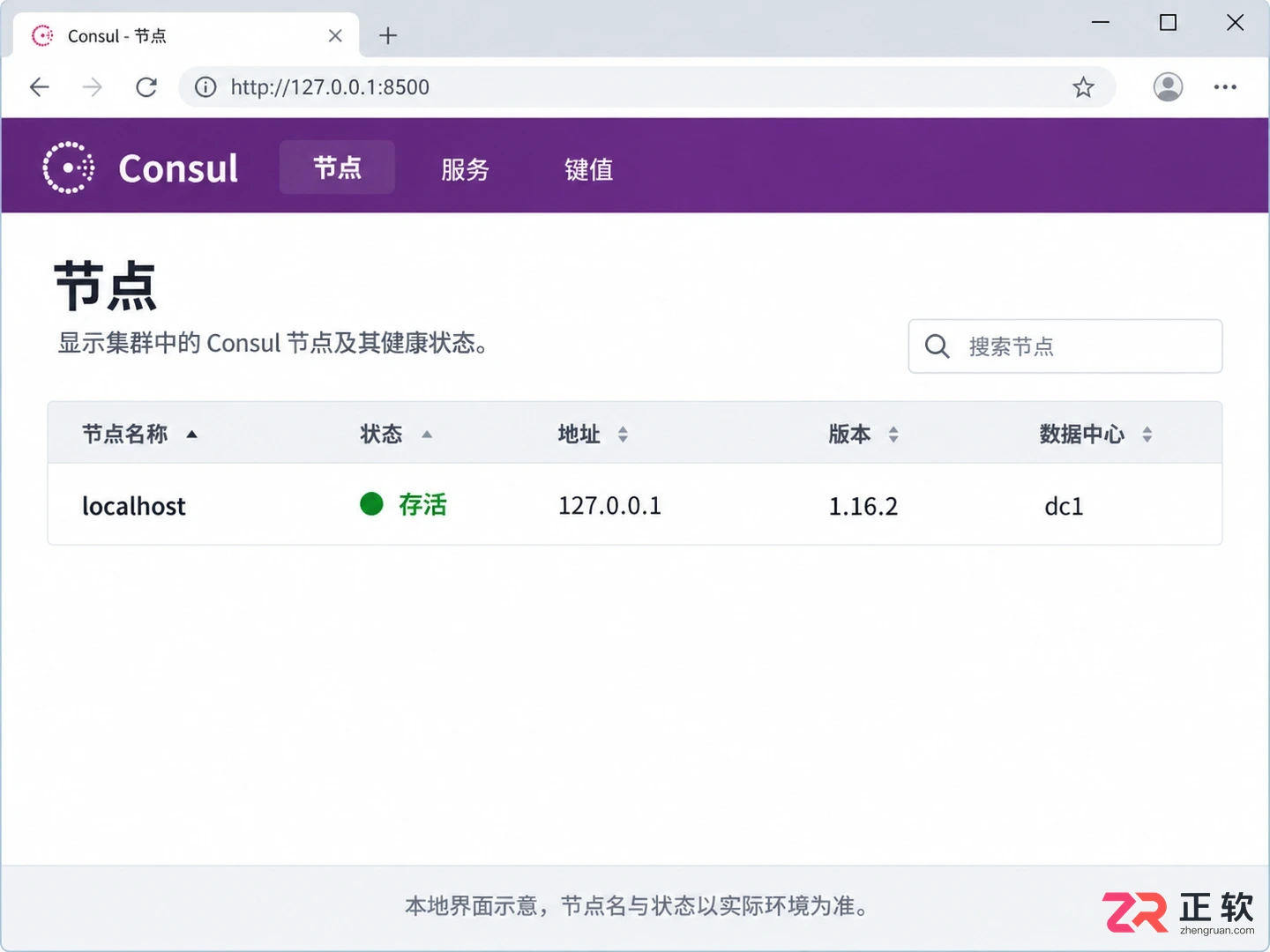
Task: Select the 127.0.0.1 address cell
Action: point(609,506)
